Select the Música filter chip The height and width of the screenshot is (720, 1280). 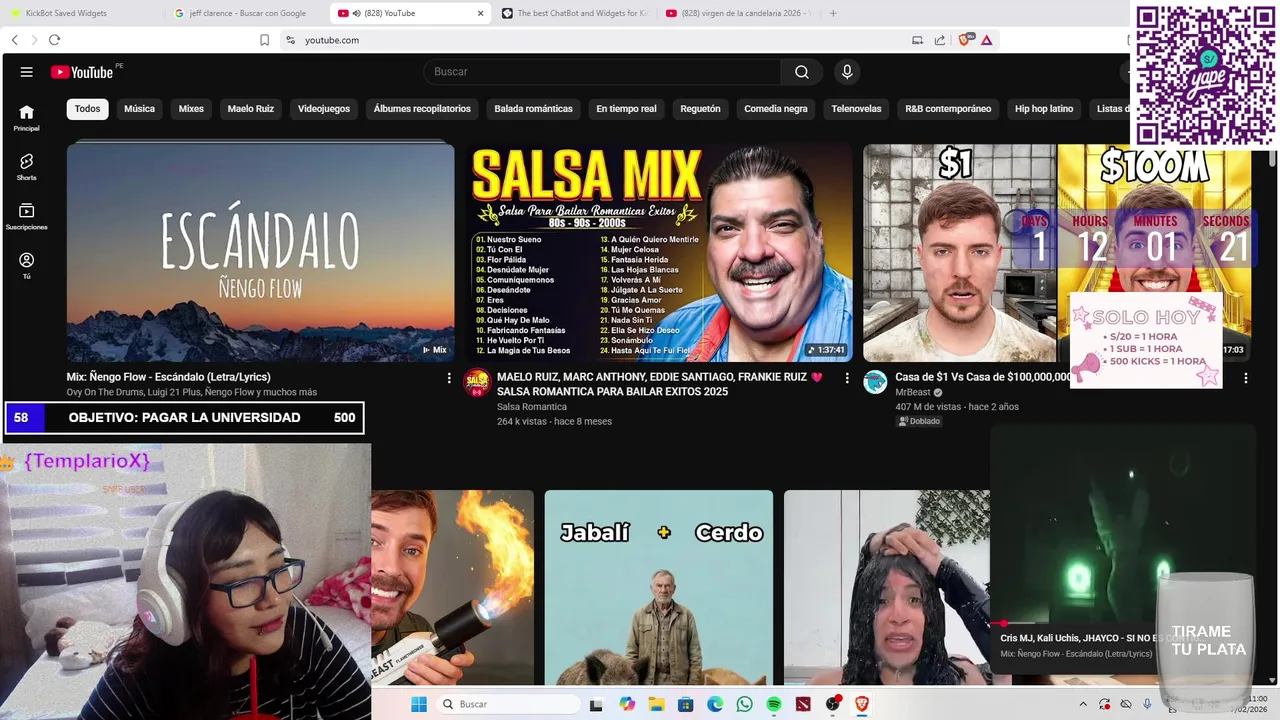[x=139, y=109]
